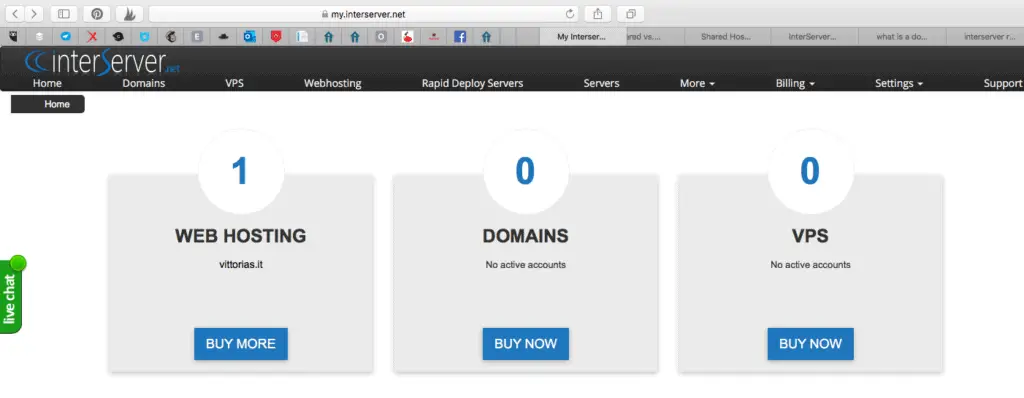Open the document-page pinned tab

click(302, 37)
